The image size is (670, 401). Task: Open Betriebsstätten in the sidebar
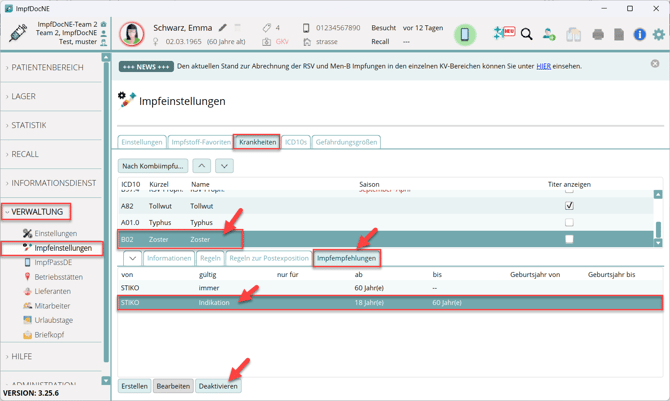58,277
